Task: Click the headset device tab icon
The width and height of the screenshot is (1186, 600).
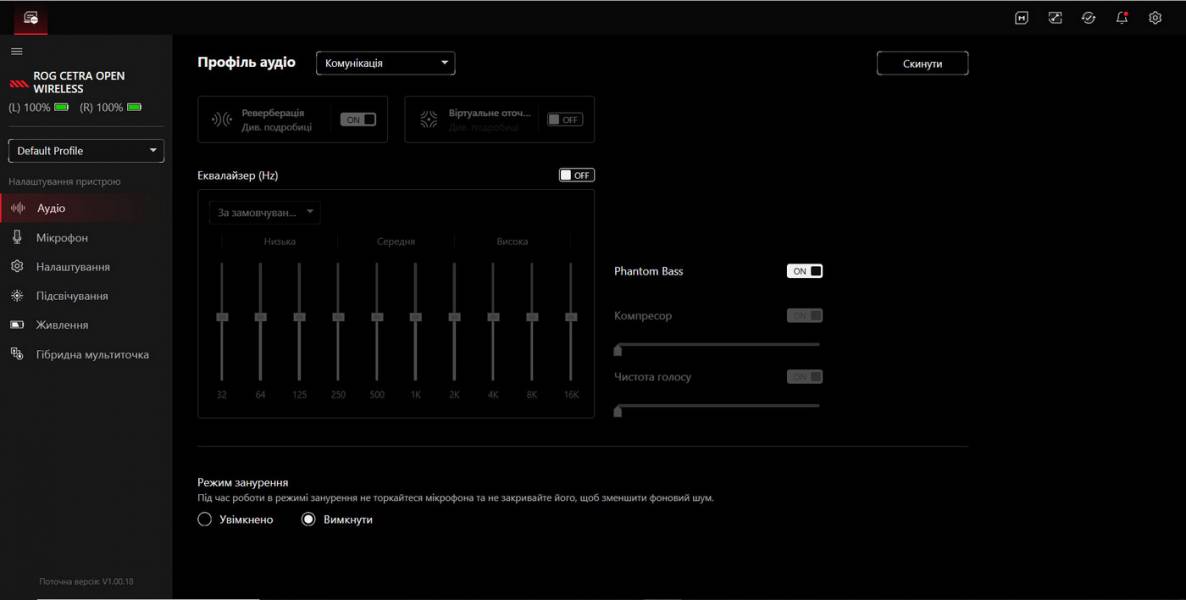Action: [31, 17]
